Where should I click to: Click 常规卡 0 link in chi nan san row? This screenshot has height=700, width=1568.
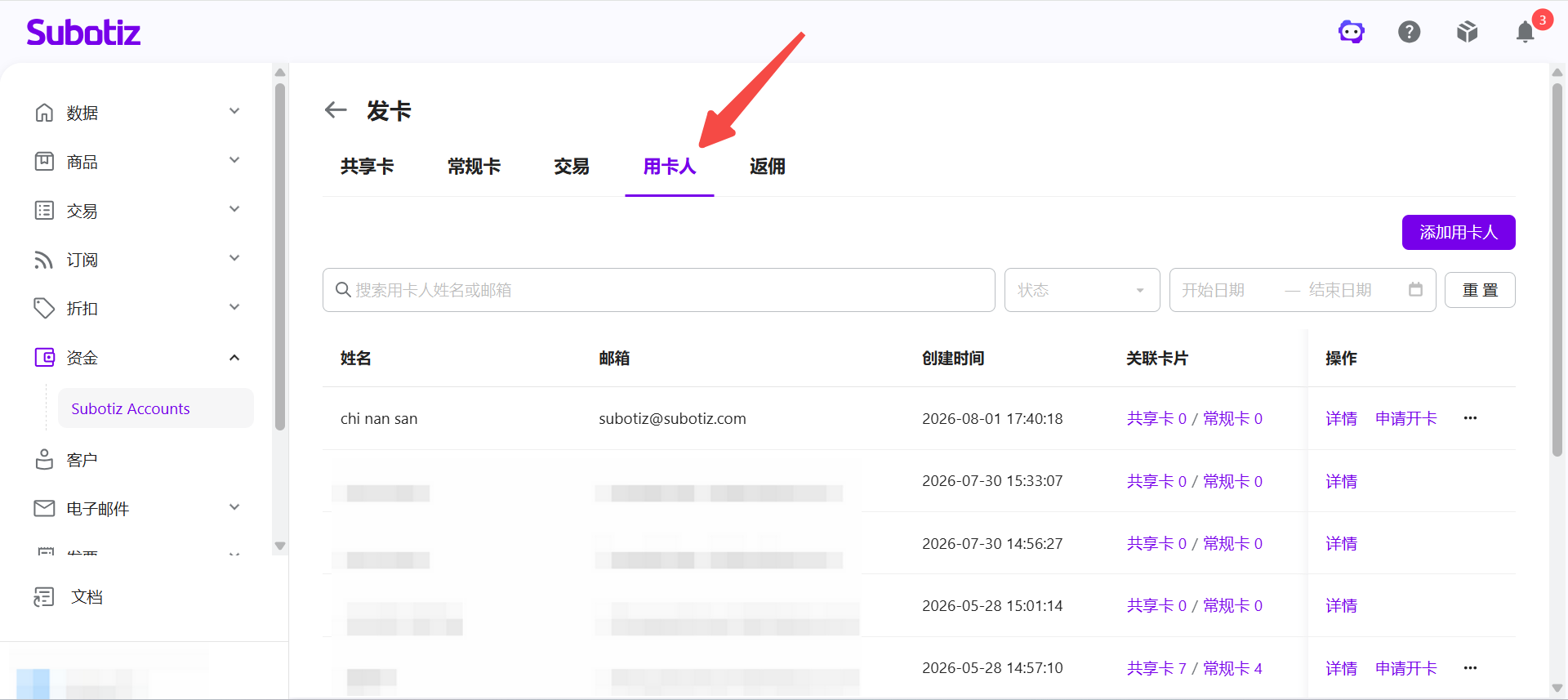pyautogui.click(x=1233, y=419)
